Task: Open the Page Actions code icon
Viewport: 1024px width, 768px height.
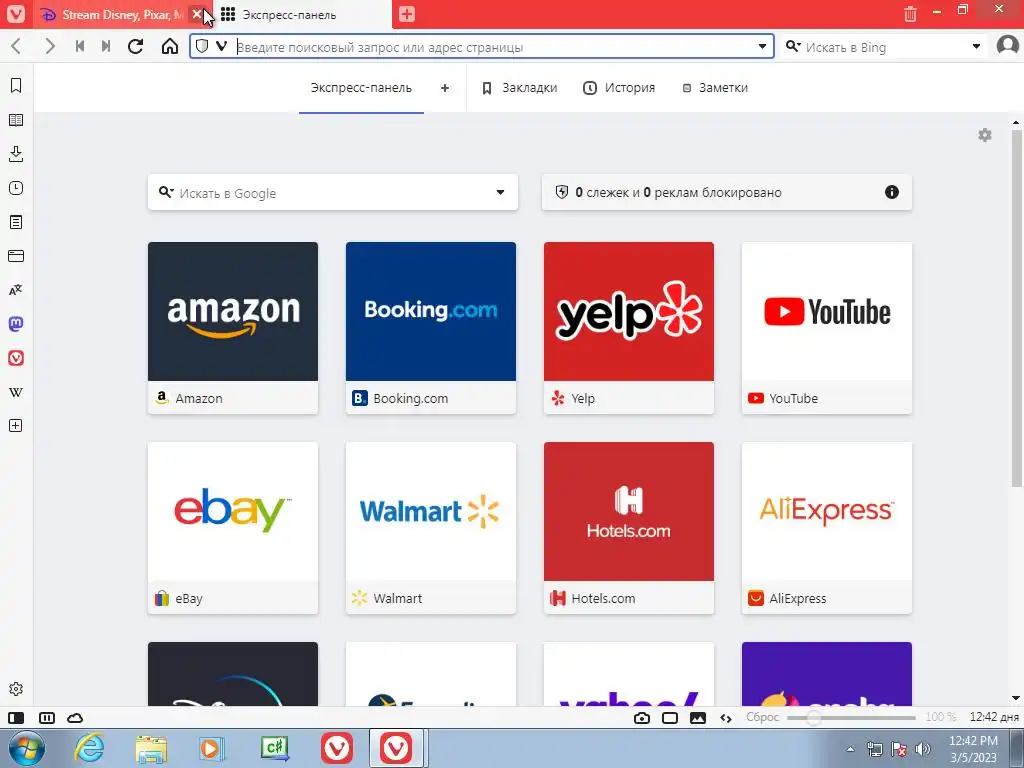Action: tap(726, 718)
